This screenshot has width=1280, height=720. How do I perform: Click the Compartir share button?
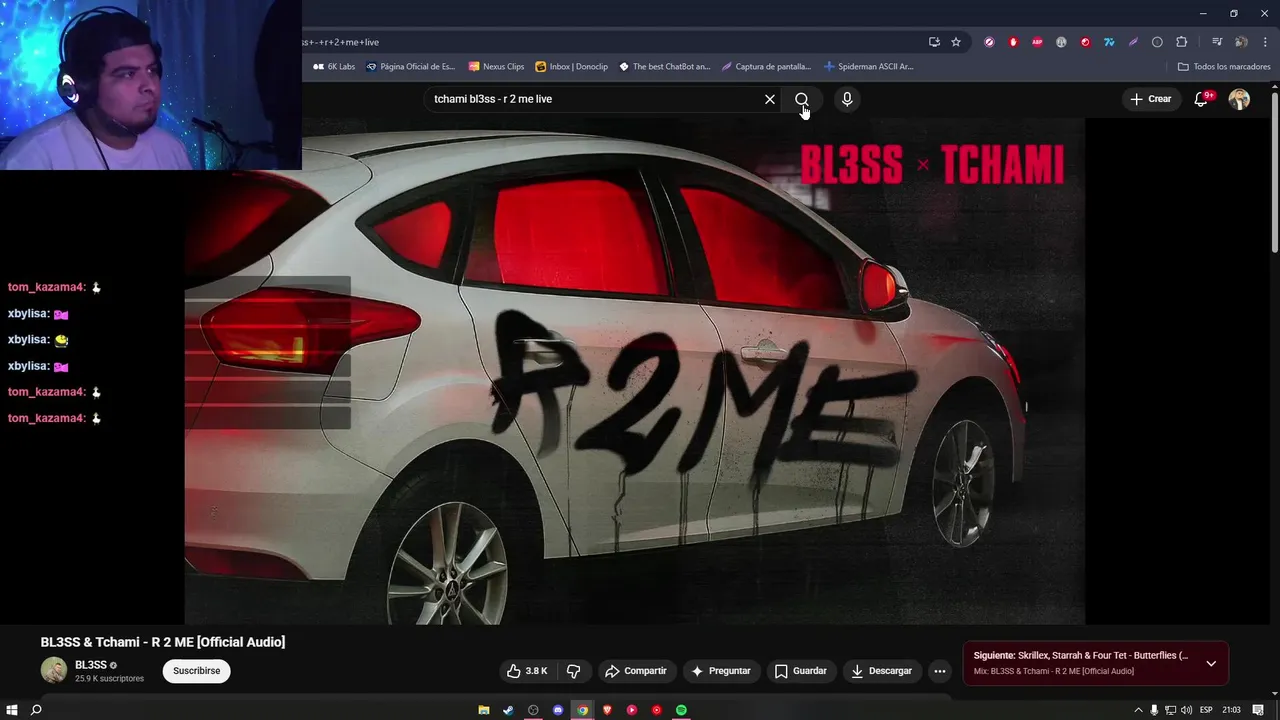pos(635,671)
